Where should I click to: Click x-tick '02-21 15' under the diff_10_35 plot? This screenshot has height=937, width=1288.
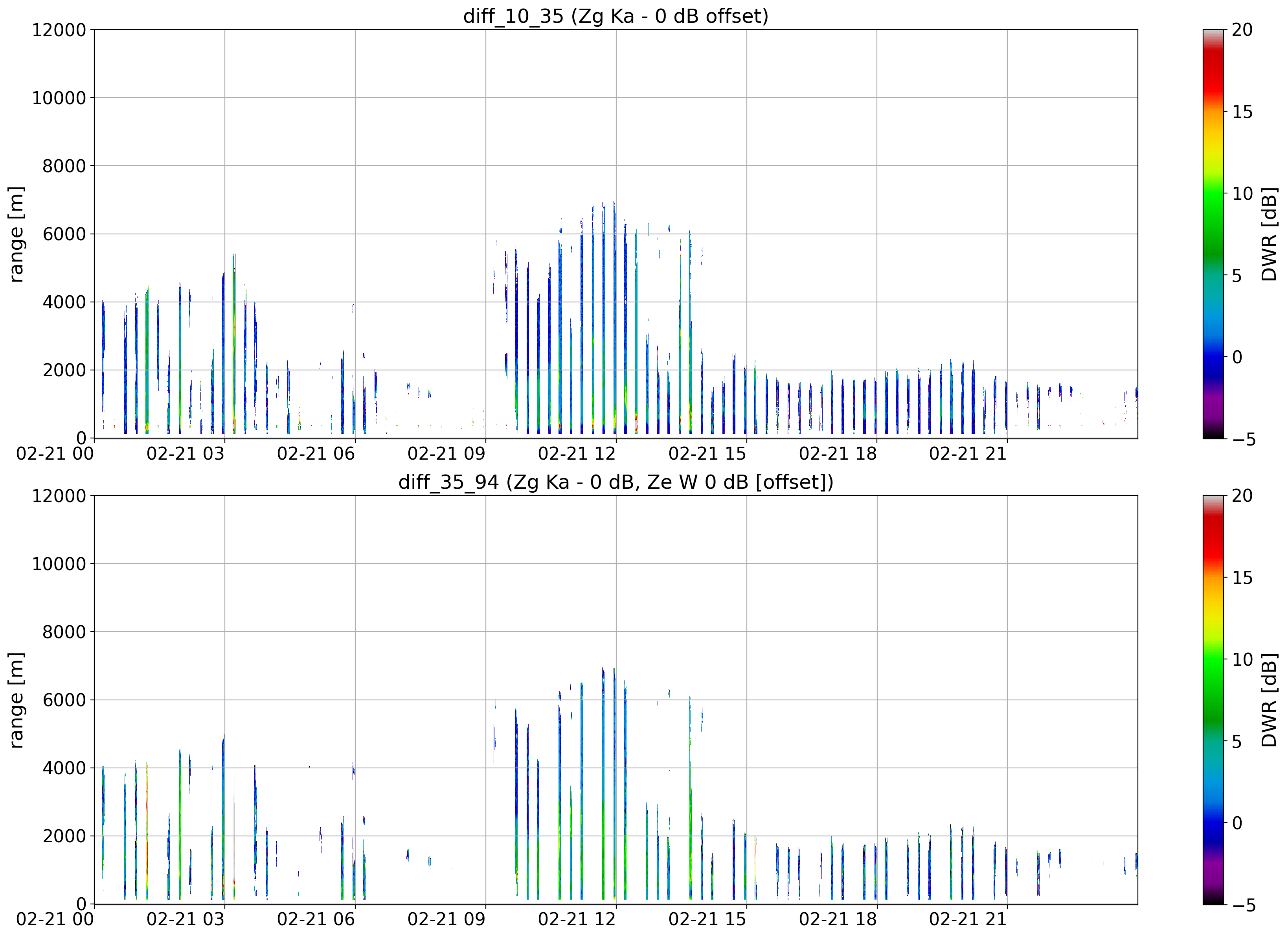tap(707, 454)
